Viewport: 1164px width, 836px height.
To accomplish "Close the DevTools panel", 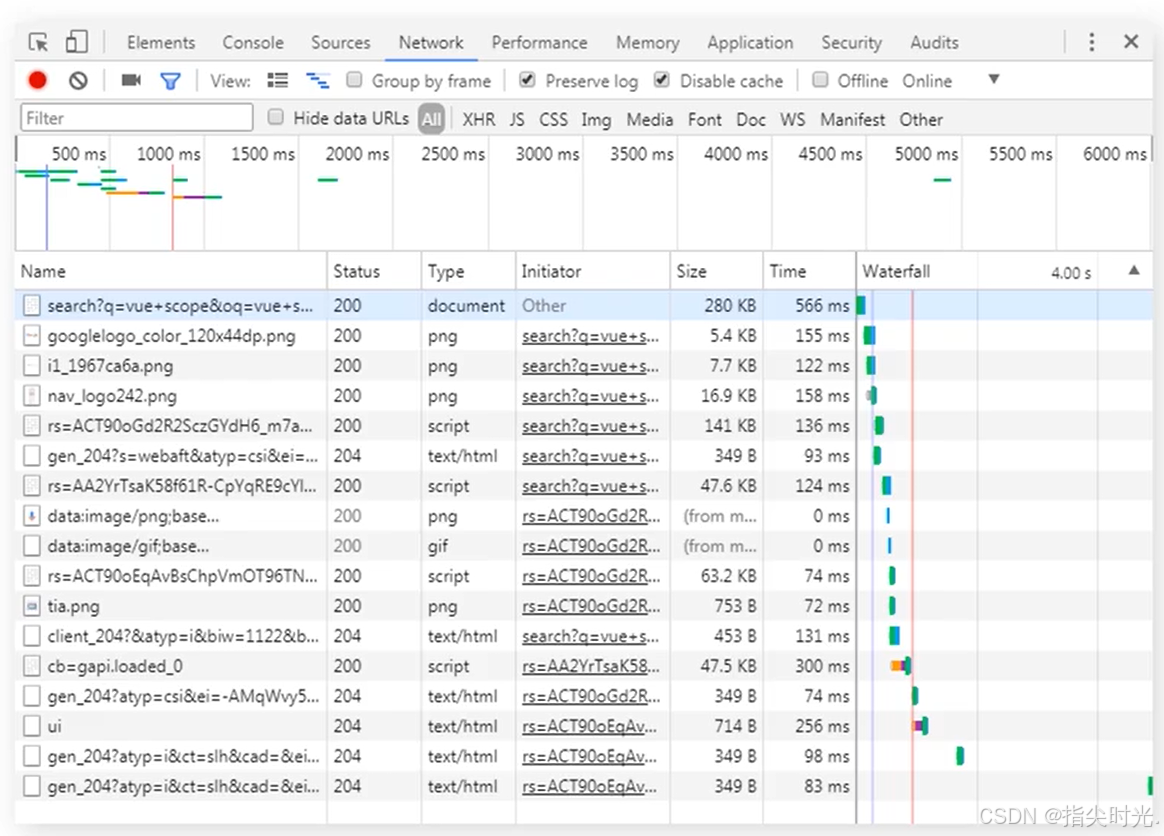I will pyautogui.click(x=1131, y=42).
